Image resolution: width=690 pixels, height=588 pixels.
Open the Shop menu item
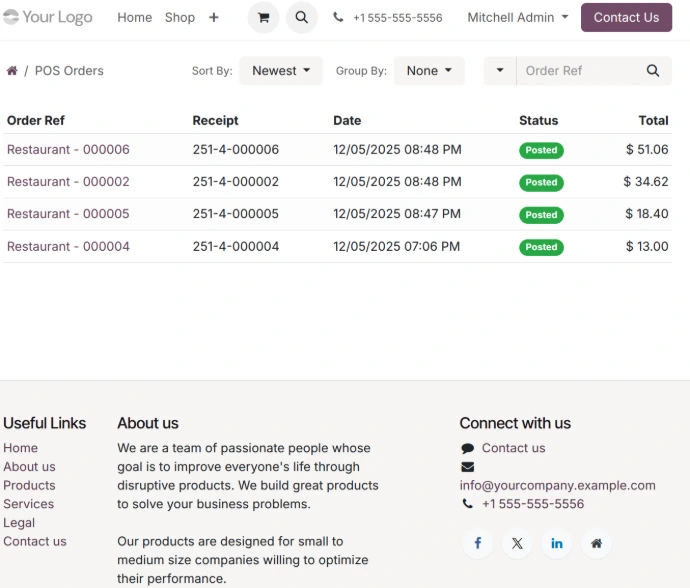180,18
